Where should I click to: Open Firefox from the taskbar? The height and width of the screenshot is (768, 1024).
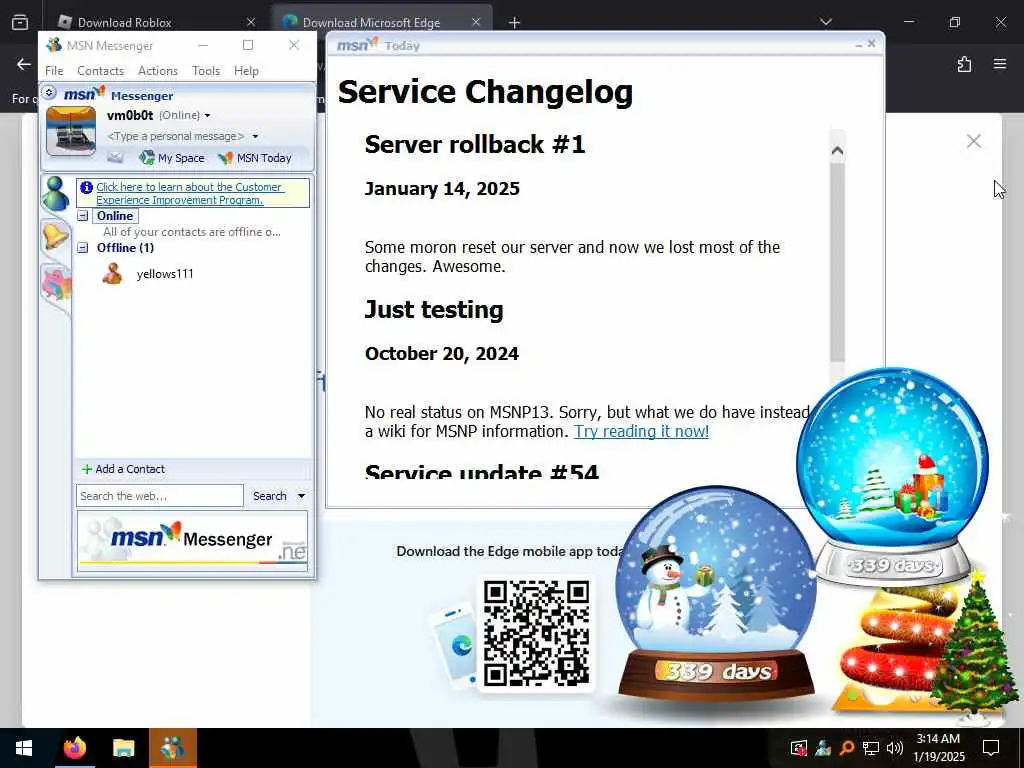point(74,748)
